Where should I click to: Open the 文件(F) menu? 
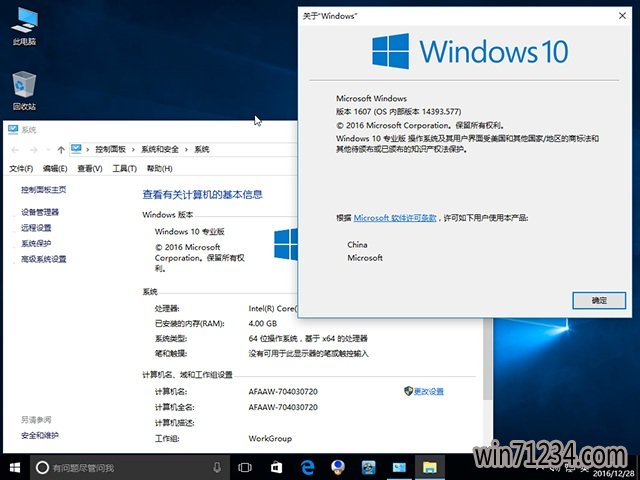[x=21, y=169]
